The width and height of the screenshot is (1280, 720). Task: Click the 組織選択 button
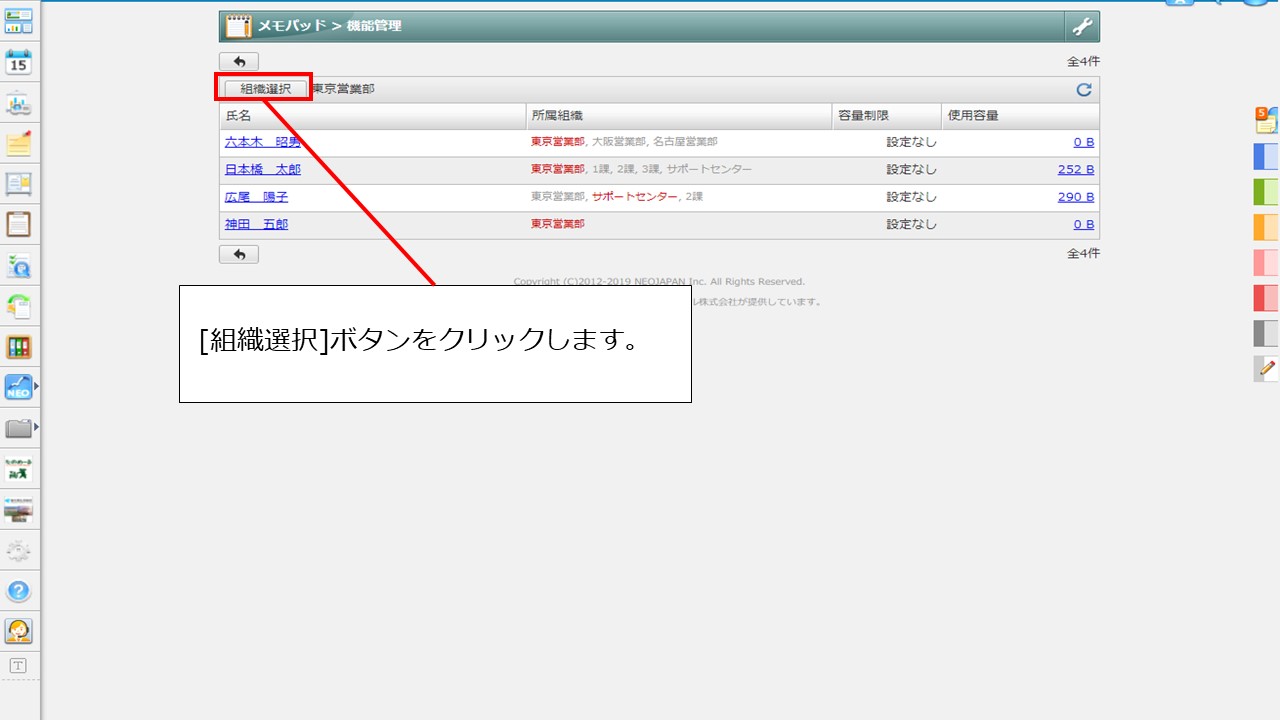[265, 89]
